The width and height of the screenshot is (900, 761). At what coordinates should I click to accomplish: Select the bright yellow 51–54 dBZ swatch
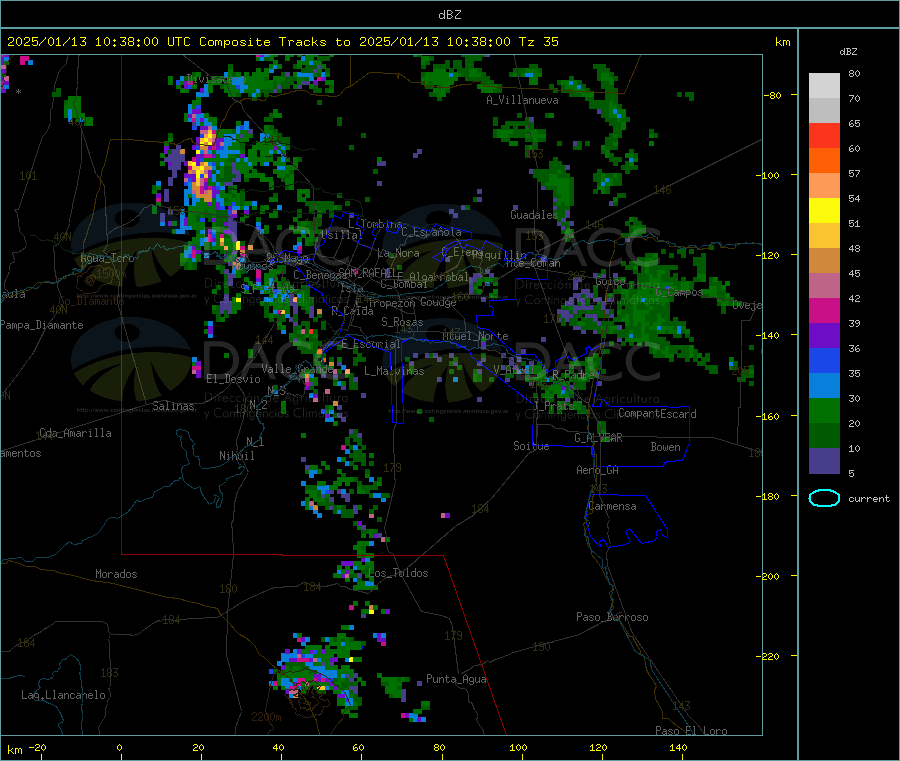824,211
